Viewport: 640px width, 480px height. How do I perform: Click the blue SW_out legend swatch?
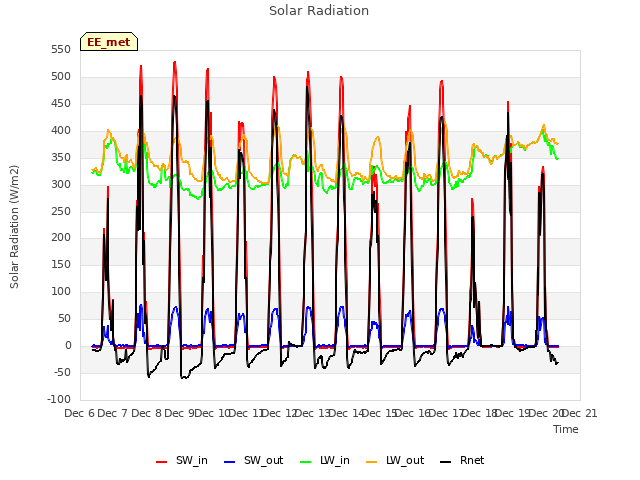pos(230,462)
